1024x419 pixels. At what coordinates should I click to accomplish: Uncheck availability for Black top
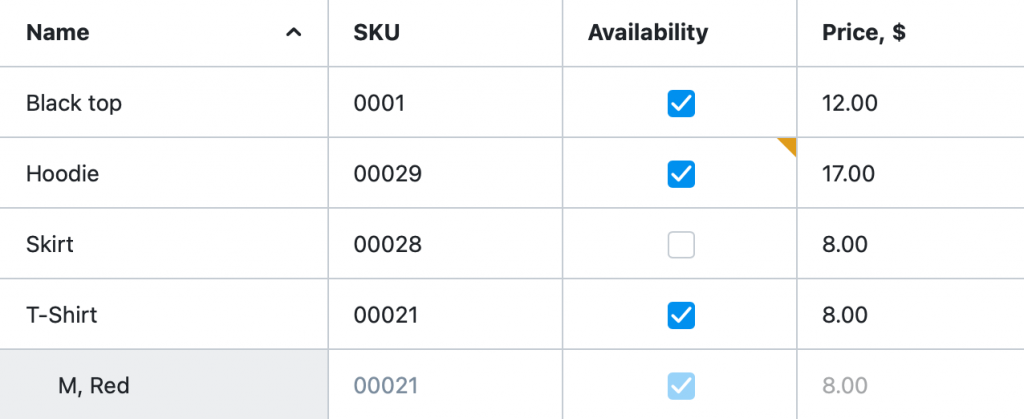click(x=681, y=103)
